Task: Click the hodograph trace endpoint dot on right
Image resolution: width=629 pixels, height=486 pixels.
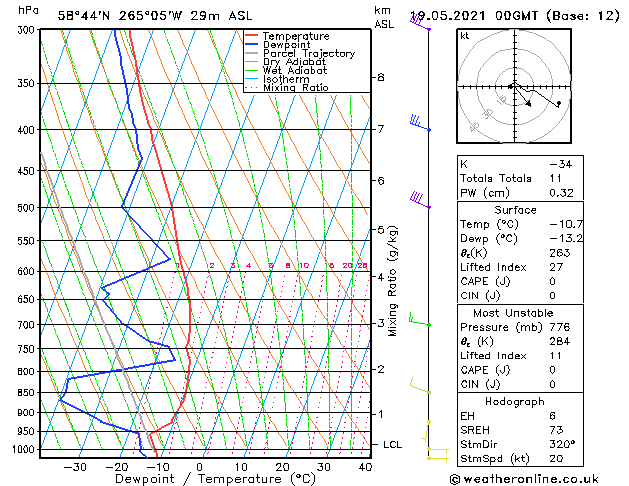Action: 559,103
